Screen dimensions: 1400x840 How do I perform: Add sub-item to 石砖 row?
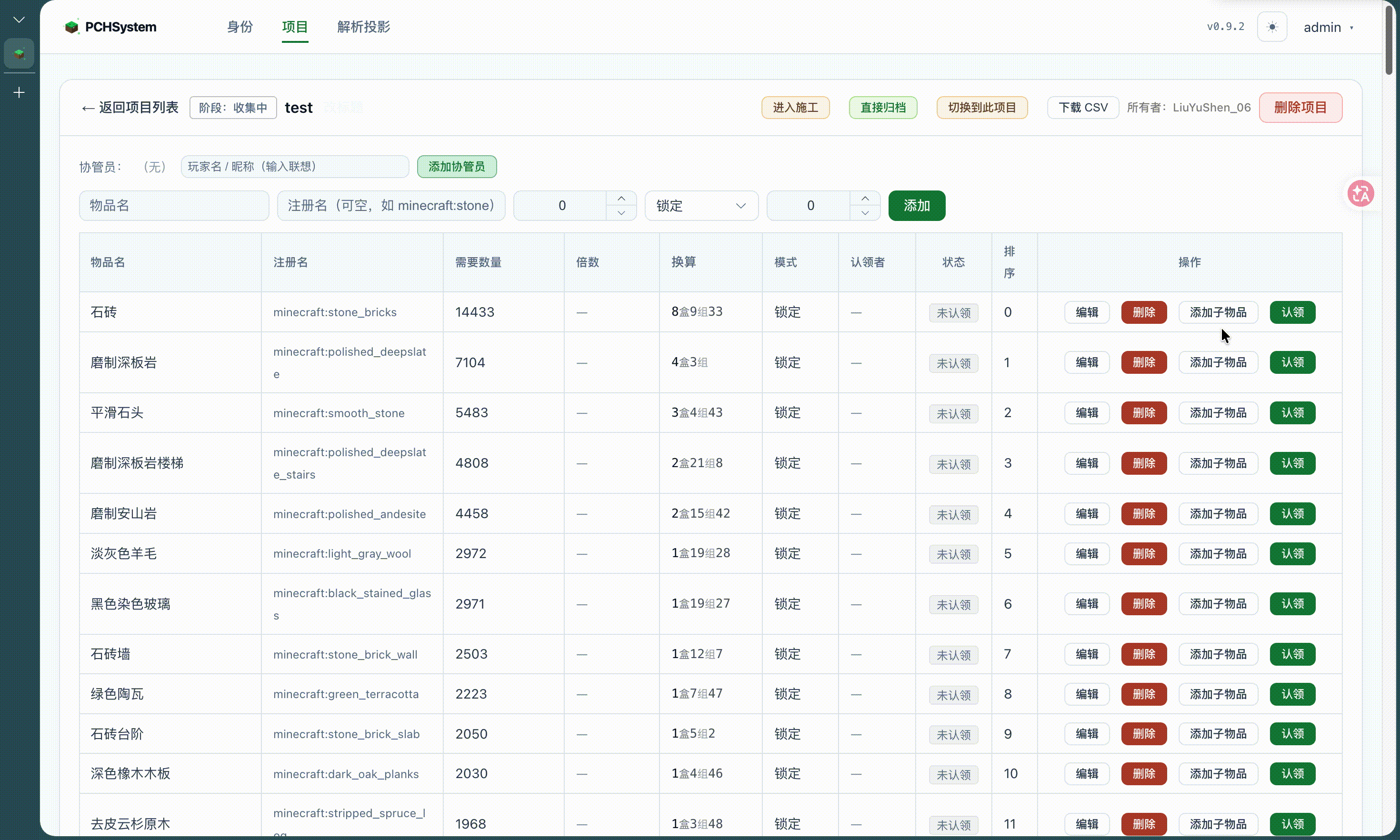tap(1219, 312)
